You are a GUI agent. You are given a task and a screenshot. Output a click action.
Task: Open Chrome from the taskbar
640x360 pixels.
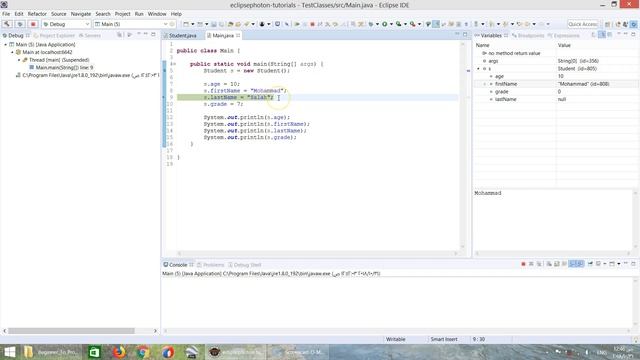point(143,352)
